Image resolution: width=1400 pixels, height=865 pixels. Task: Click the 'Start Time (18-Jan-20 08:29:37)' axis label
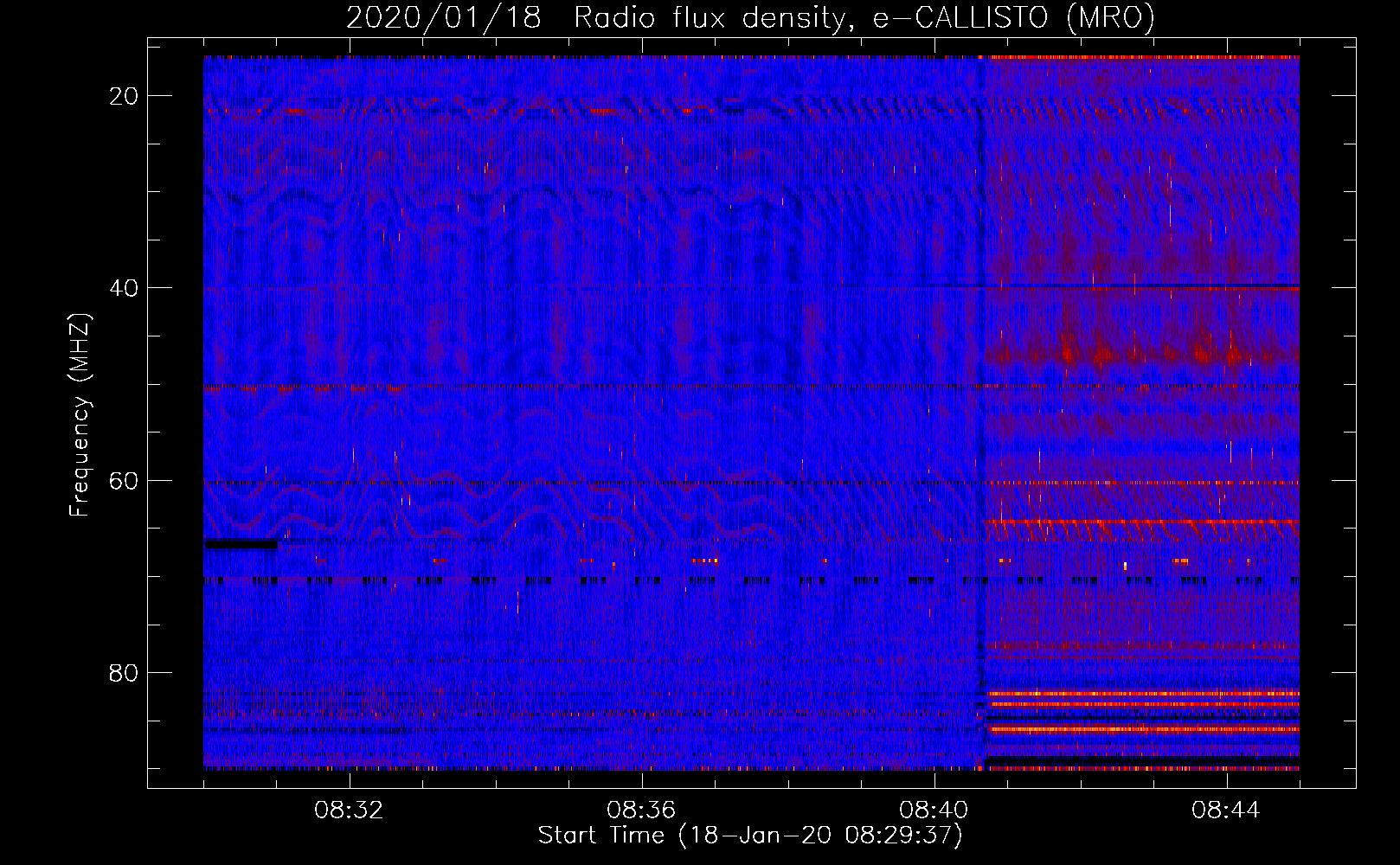point(750,836)
